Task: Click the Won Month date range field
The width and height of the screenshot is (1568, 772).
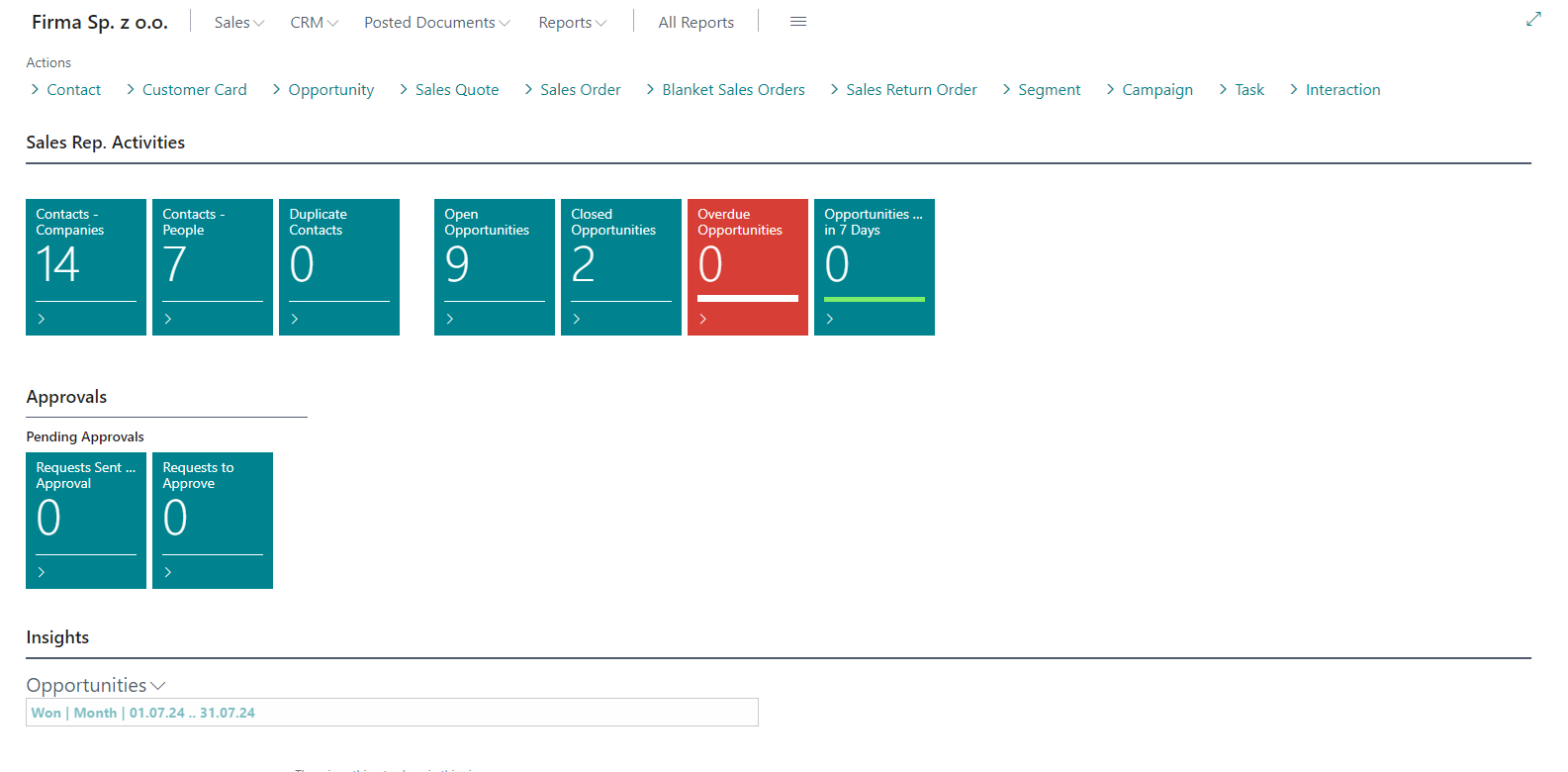Action: pos(392,713)
